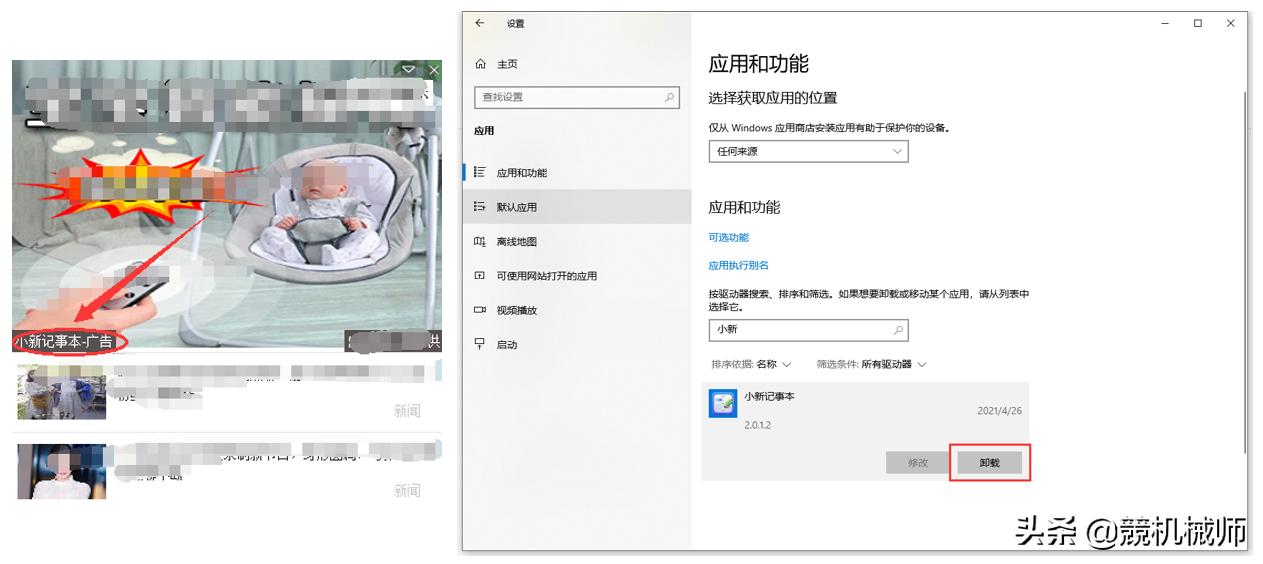Screen dimensions: 1263x564
Task: Select the 默认应用 sidebar icon
Action: coord(480,207)
